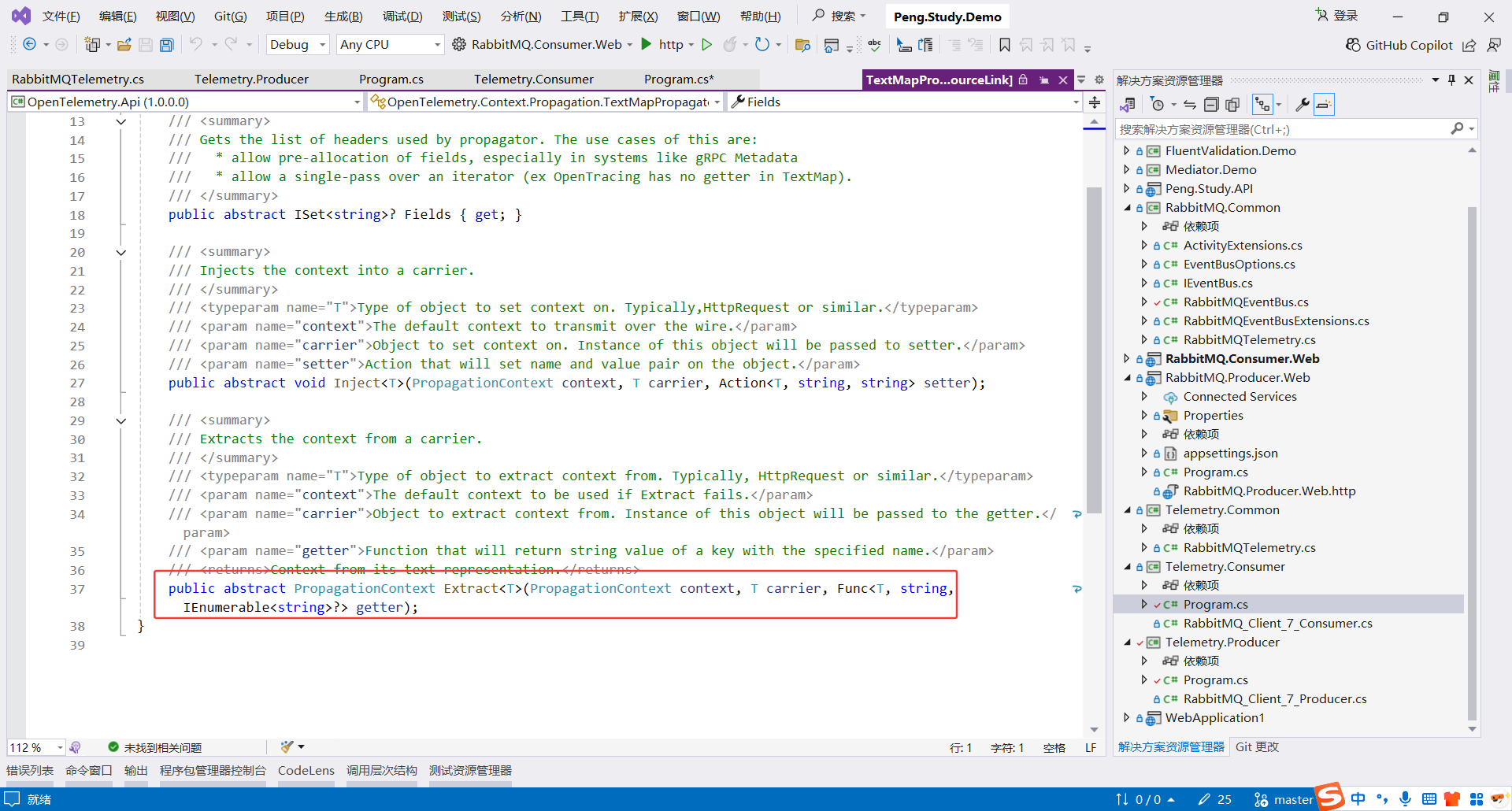This screenshot has height=811, width=1512.
Task: Select appsettings.json in Solution Explorer
Action: [x=1230, y=454]
